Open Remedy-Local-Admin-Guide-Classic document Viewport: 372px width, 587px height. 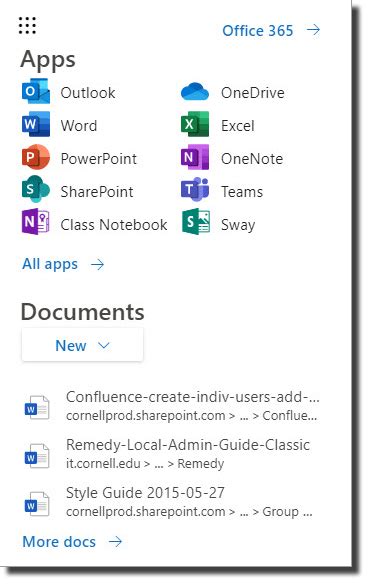188,445
